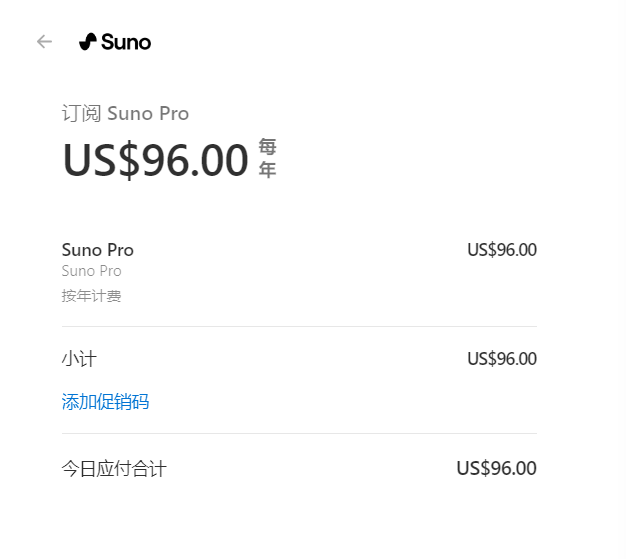The height and width of the screenshot is (559, 626).
Task: Click the subtotal US$96.00 amount
Action: tap(501, 359)
